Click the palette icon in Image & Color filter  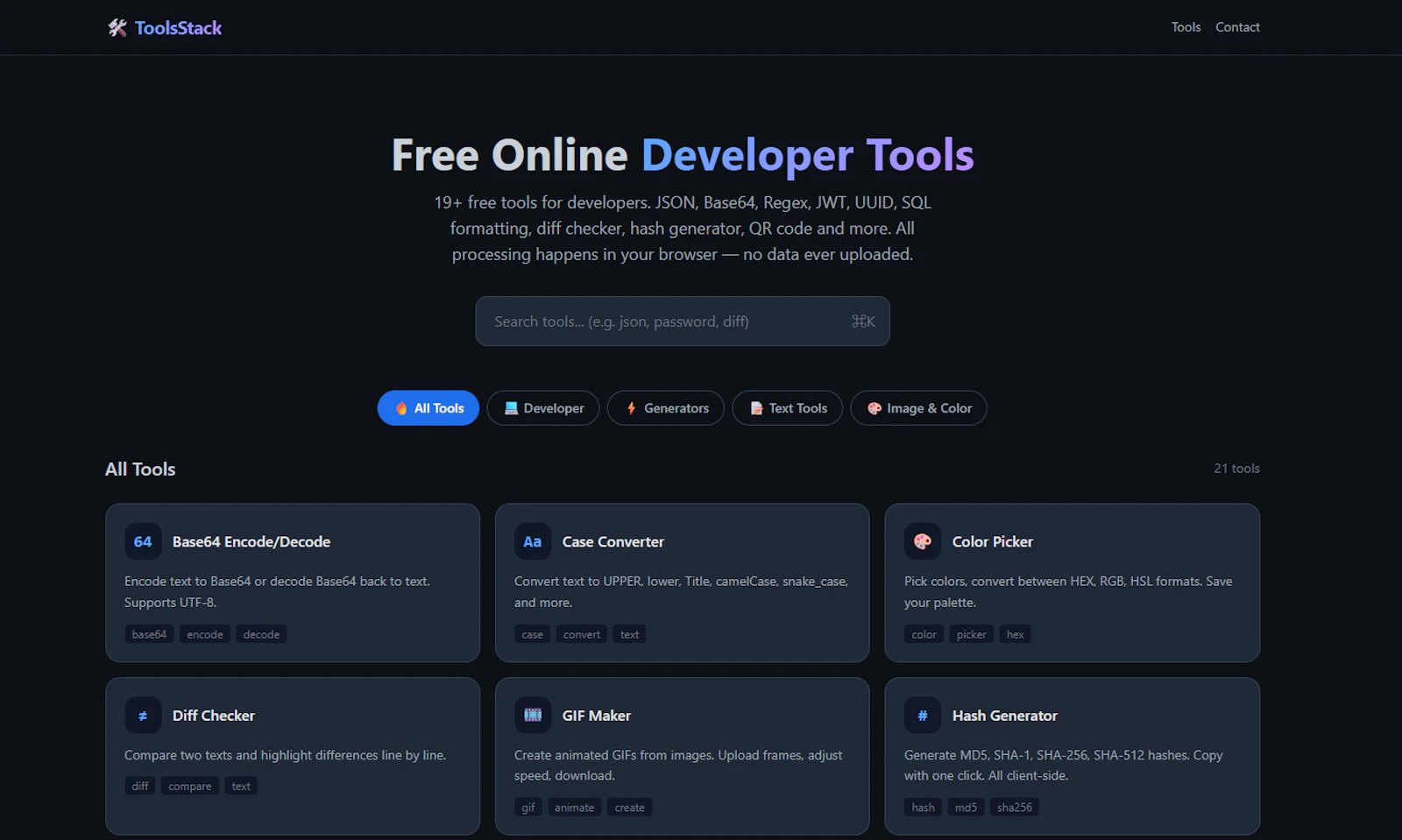(x=874, y=408)
